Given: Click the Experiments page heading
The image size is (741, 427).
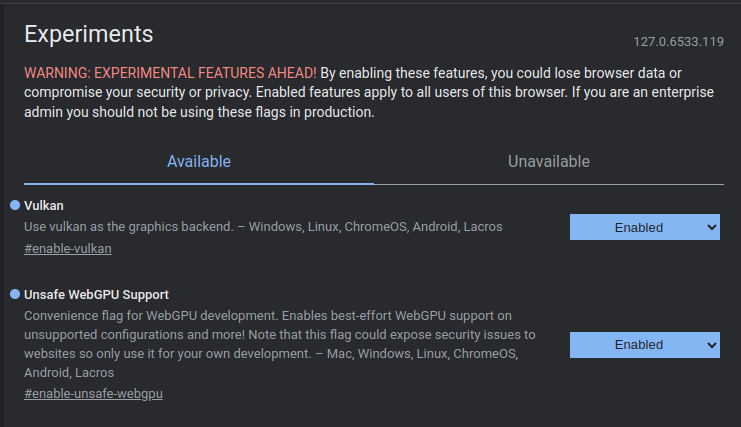Looking at the screenshot, I should (x=88, y=34).
